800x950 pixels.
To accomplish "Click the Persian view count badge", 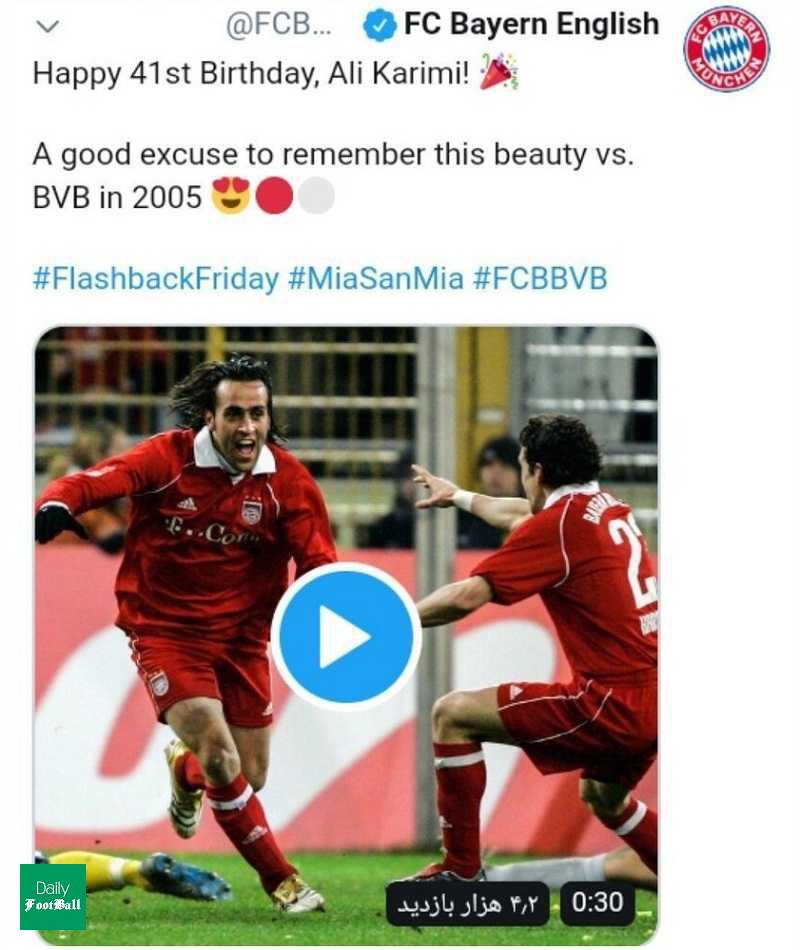I will click(468, 903).
